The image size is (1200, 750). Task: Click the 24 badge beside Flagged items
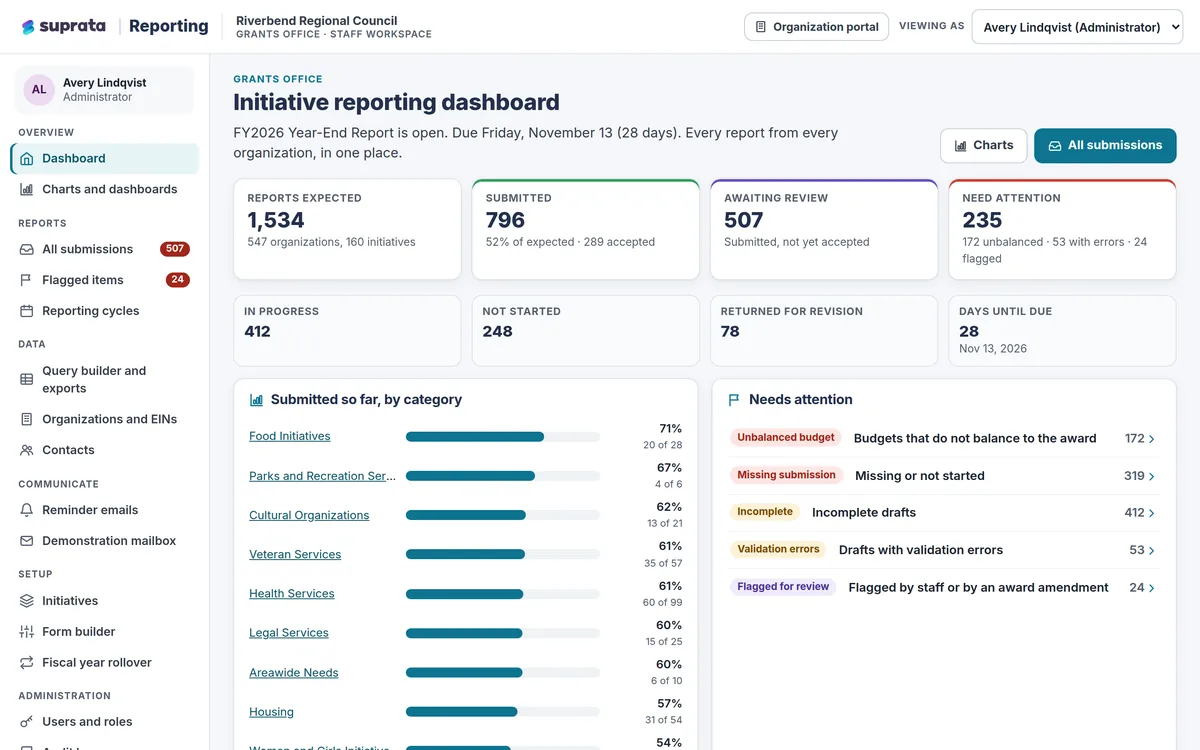point(178,280)
